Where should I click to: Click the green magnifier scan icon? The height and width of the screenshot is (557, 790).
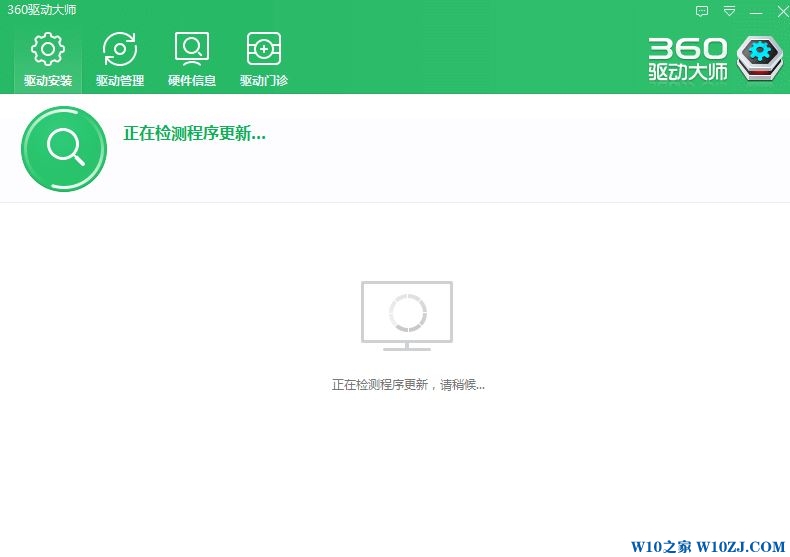64,149
